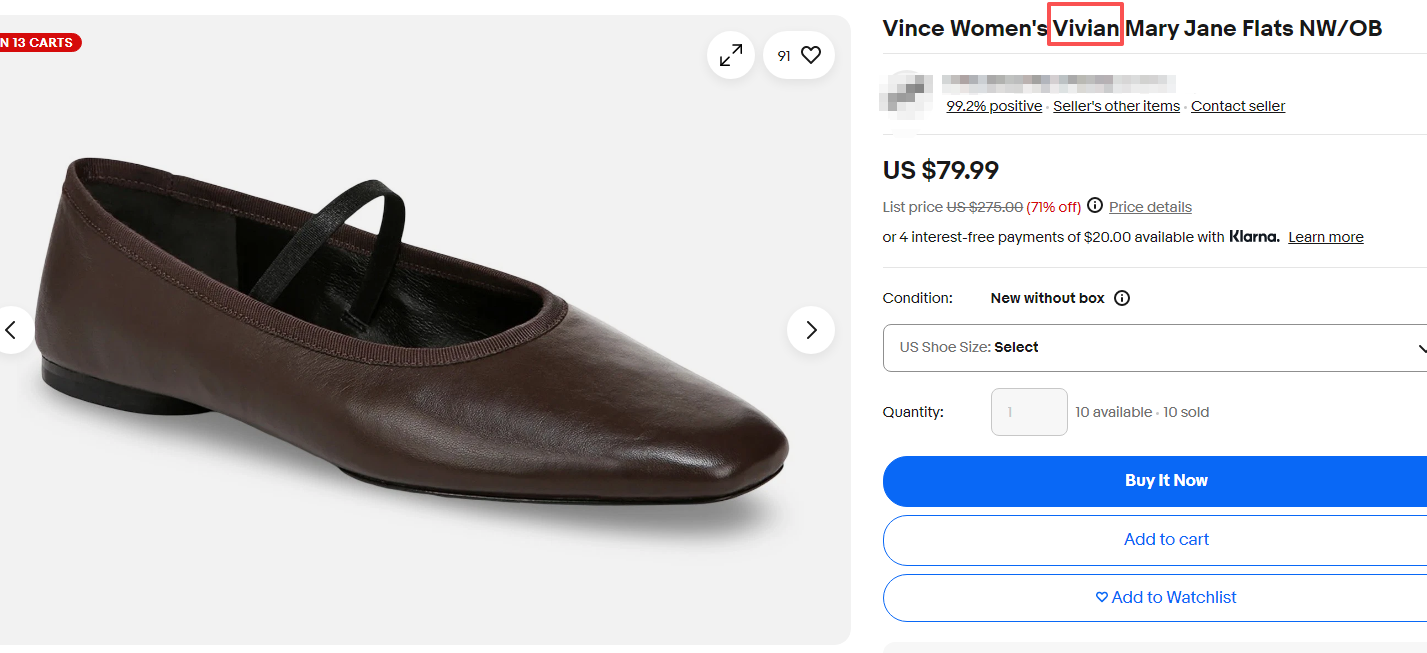This screenshot has height=653, width=1427.
Task: Click the brown Mary Jane shoe photo
Action: (410, 340)
